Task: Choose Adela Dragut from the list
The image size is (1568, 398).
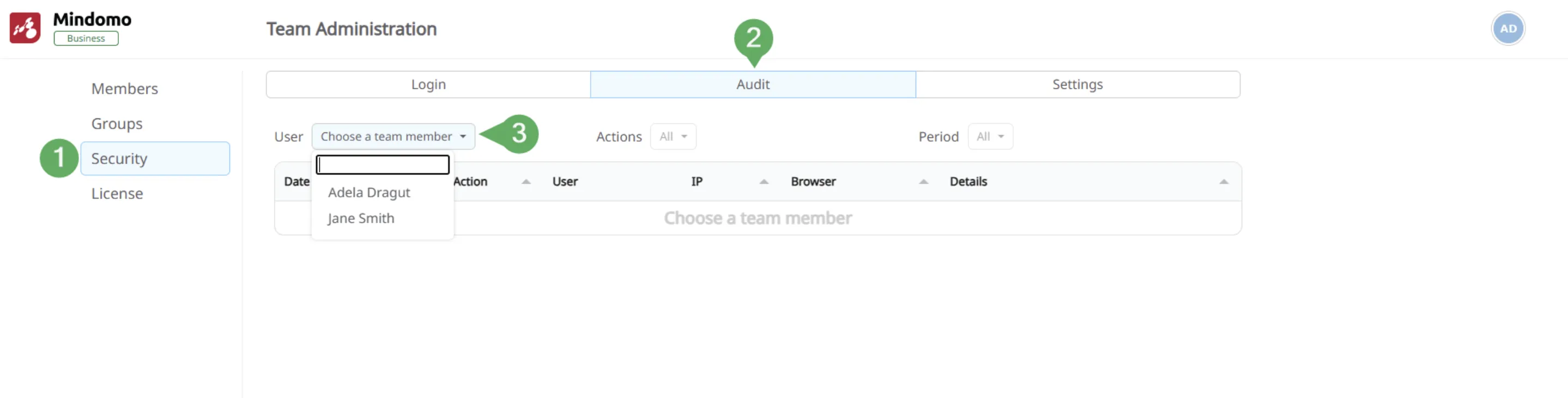Action: tap(369, 193)
